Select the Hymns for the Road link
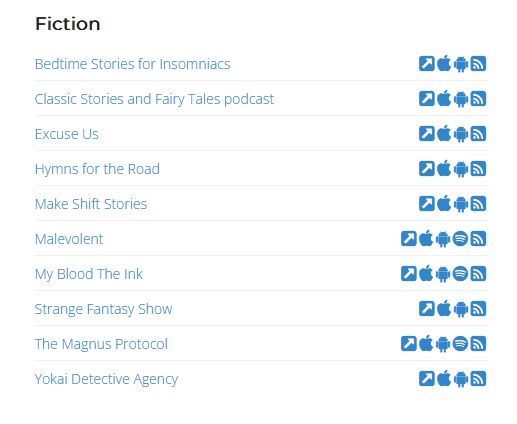The width and height of the screenshot is (517, 424). 97,169
